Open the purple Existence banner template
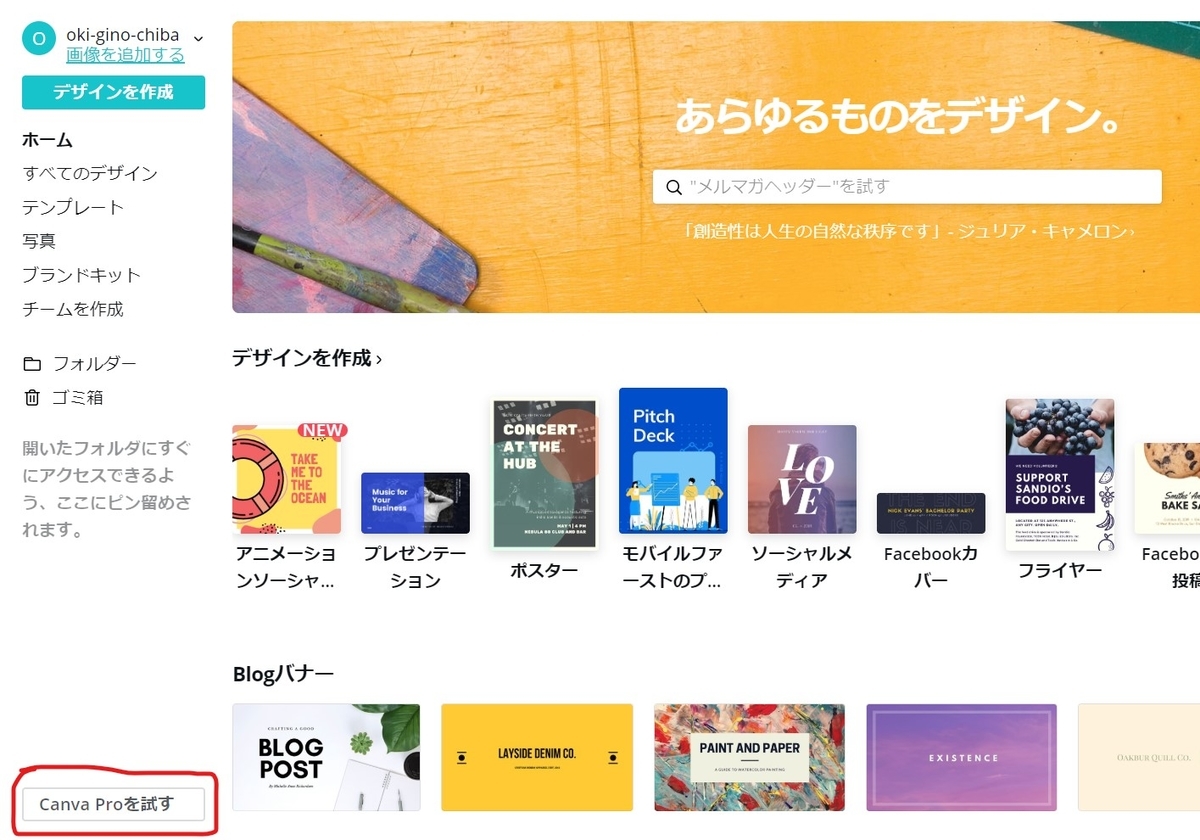The image size is (1200, 840). (962, 756)
